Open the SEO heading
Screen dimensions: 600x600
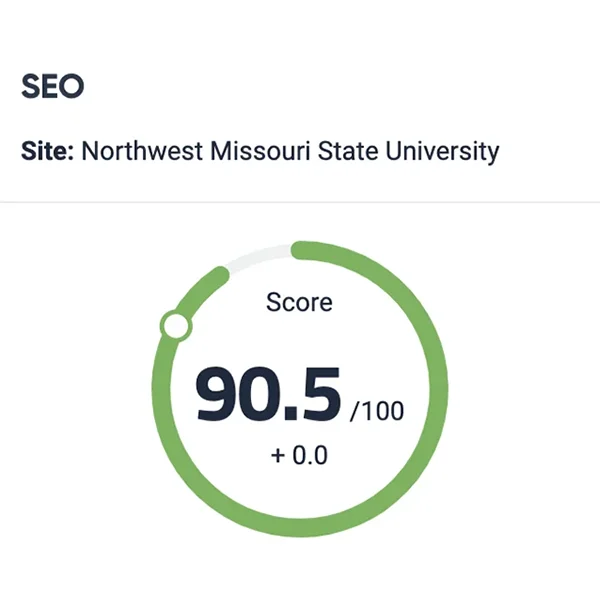[x=52, y=86]
